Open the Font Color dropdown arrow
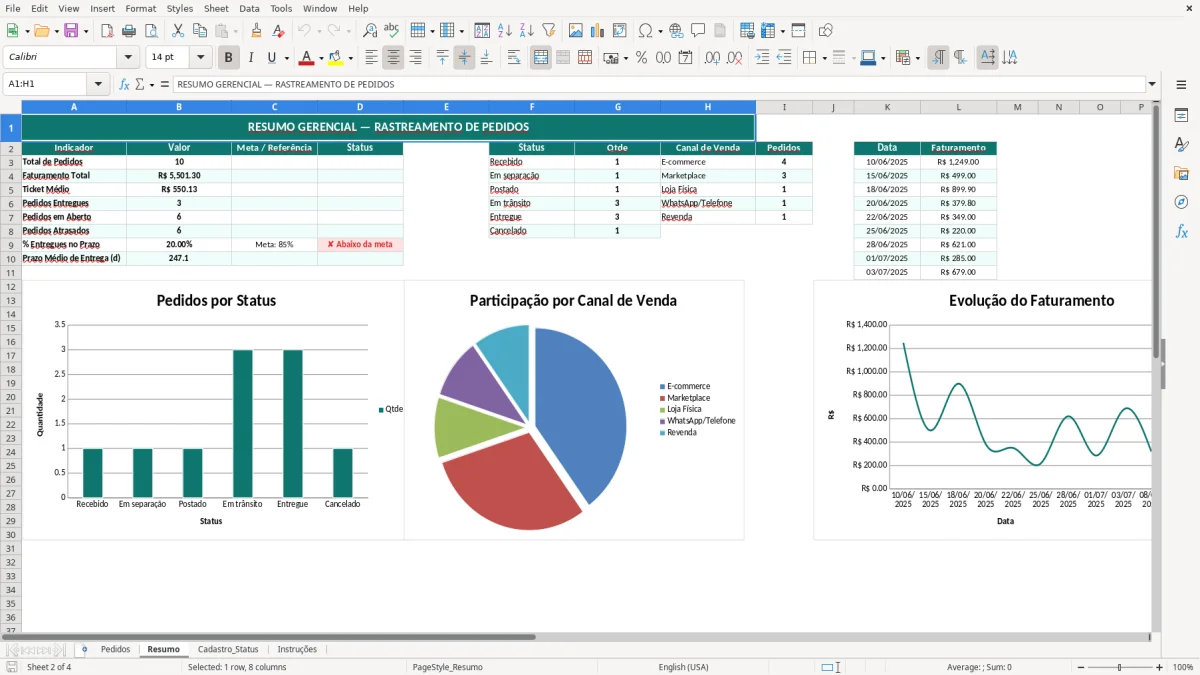This screenshot has width=1200, height=675. coord(321,58)
